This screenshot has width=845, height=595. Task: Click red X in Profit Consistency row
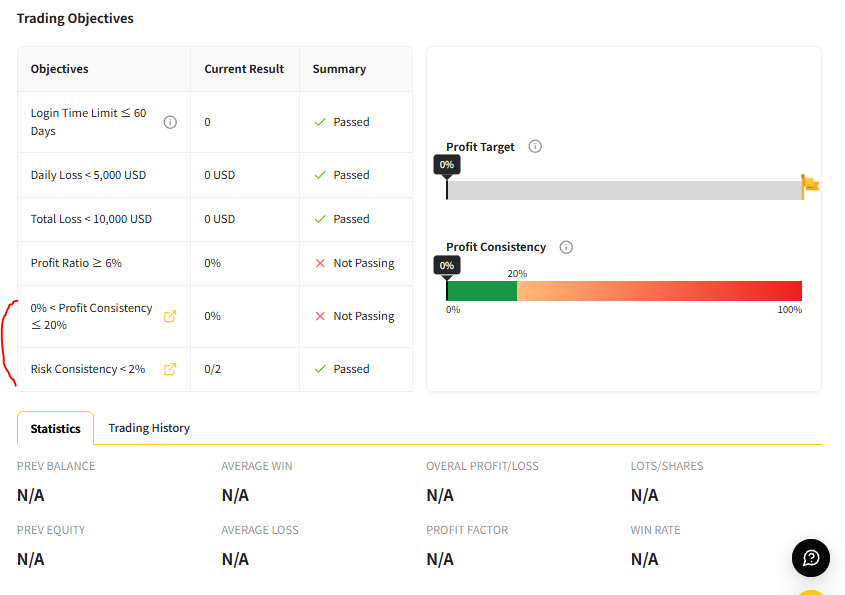point(320,316)
